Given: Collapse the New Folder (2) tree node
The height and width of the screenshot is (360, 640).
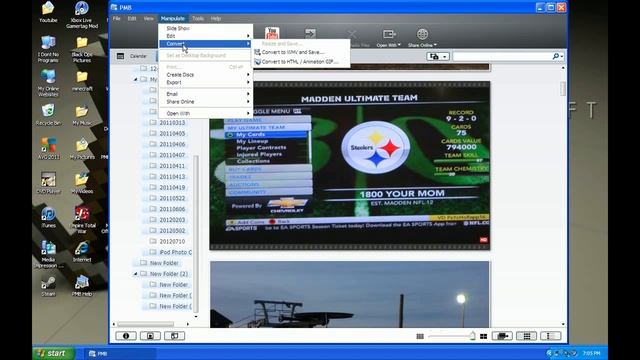Looking at the screenshot, I should (136, 274).
